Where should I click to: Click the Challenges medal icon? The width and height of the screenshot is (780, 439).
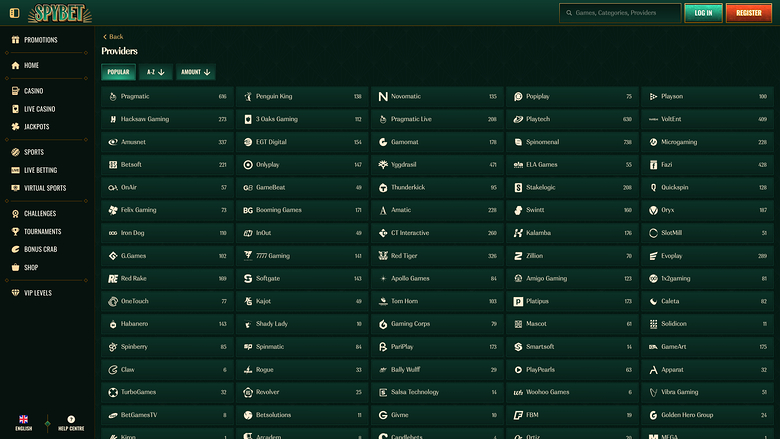click(x=15, y=213)
